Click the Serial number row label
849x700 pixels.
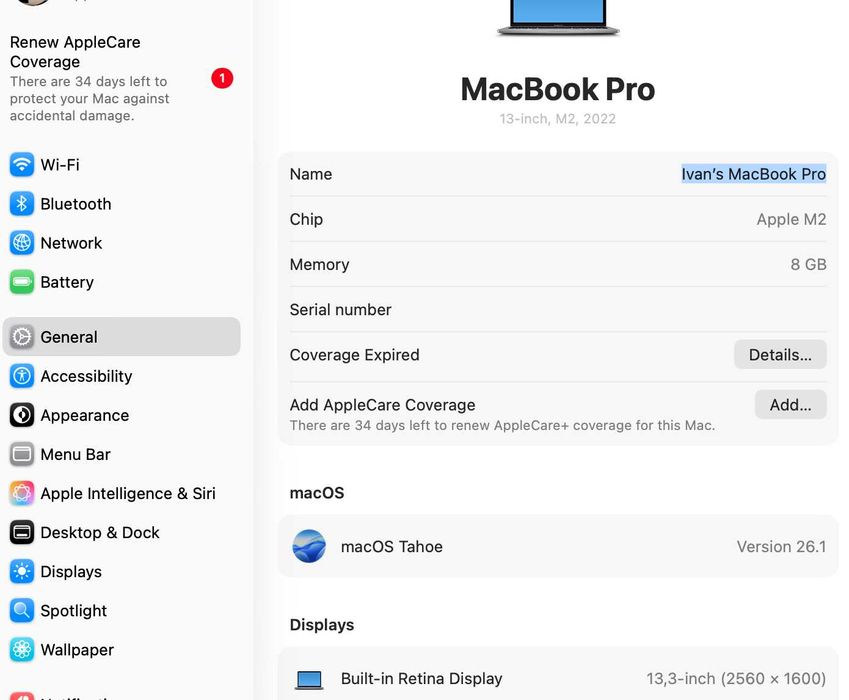point(340,310)
